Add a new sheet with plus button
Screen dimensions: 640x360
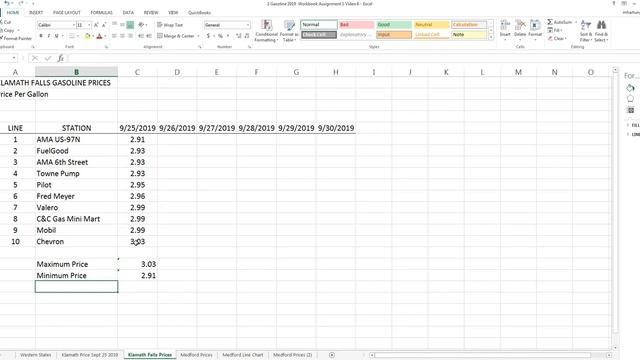tap(332, 355)
